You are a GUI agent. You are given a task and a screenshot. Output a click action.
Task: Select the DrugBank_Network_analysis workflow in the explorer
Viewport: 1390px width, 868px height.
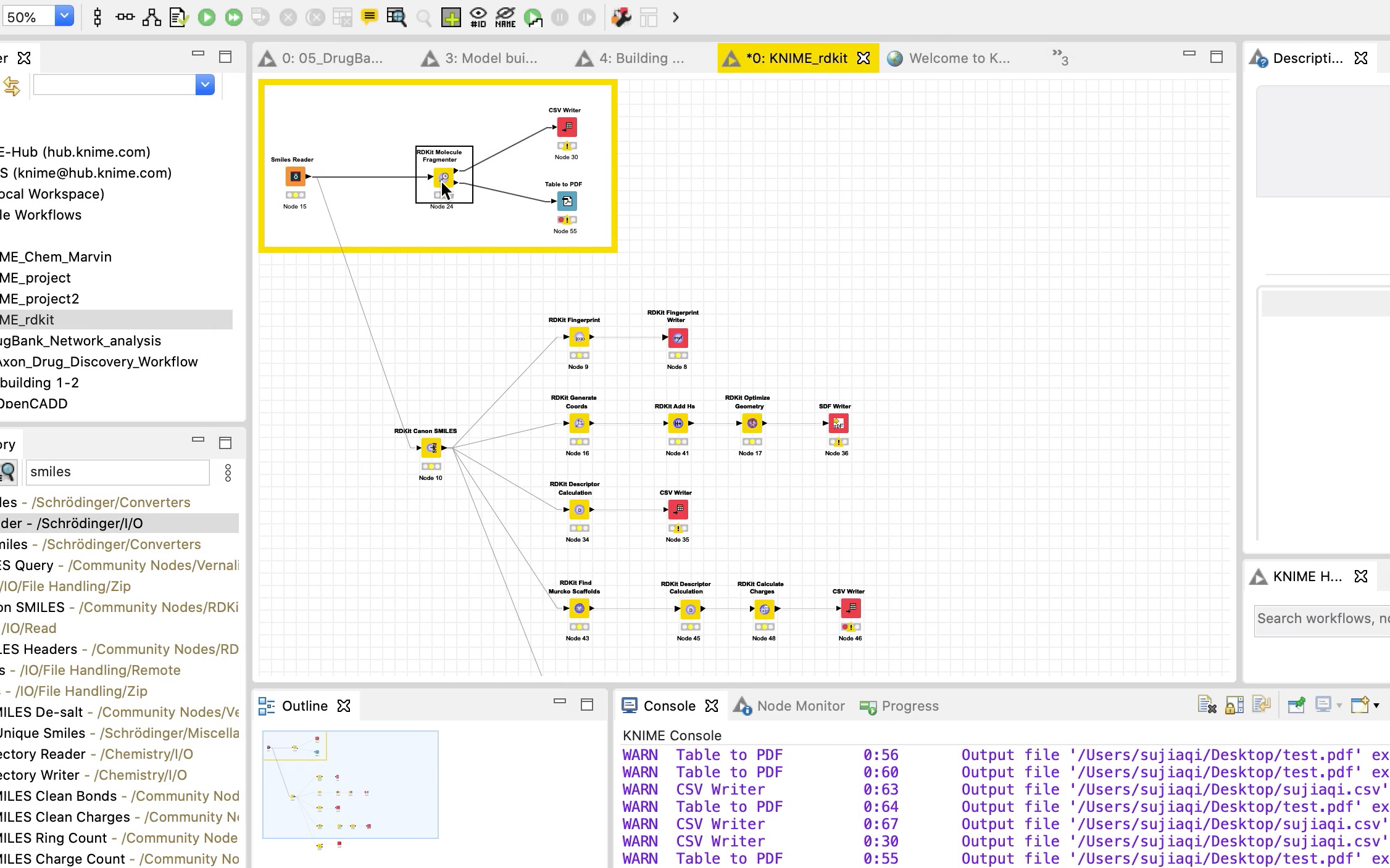point(80,341)
